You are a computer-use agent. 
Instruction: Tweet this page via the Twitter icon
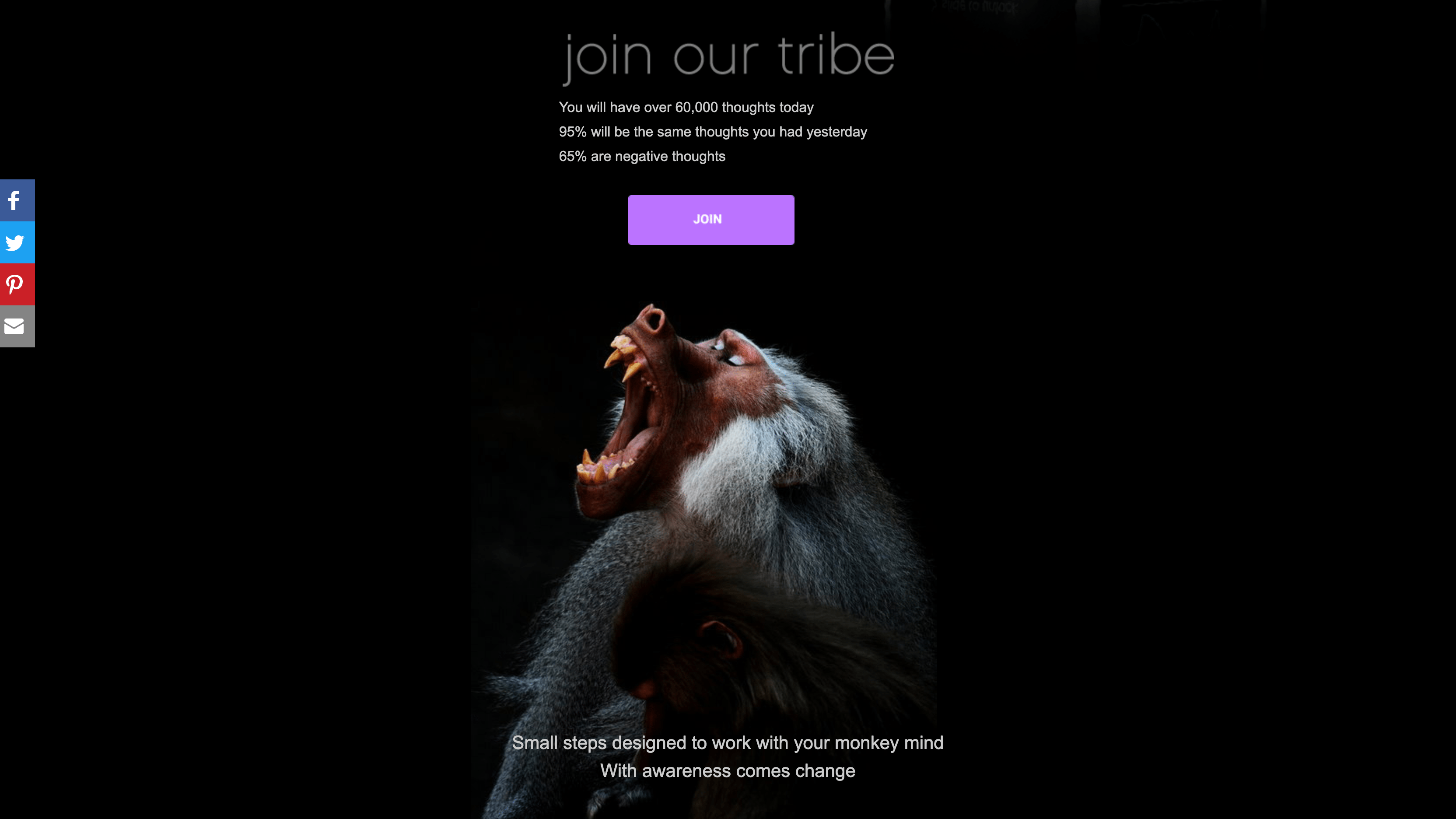pos(17,242)
